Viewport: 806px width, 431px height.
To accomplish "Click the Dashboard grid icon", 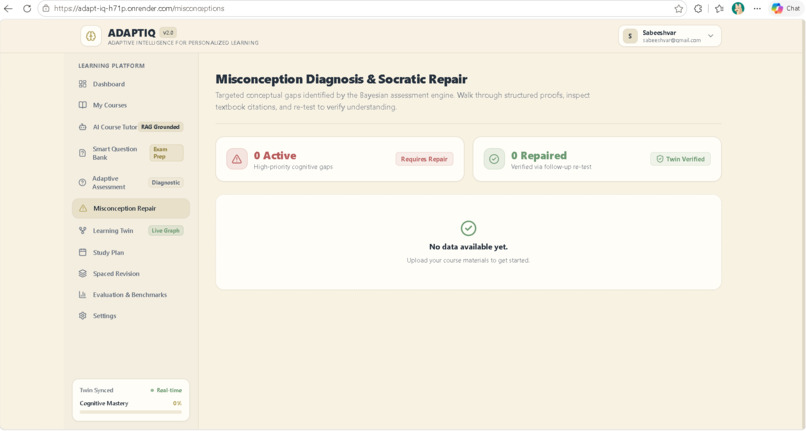I will pos(82,84).
